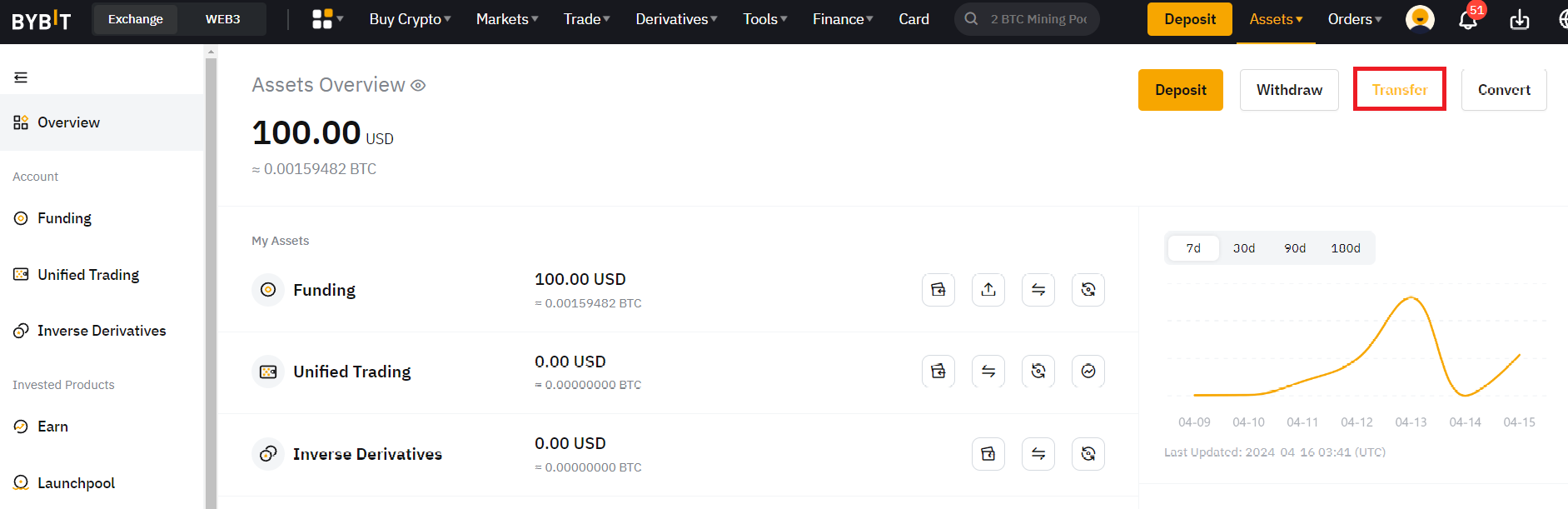
Task: Select the 7d chart range
Action: click(x=1193, y=248)
